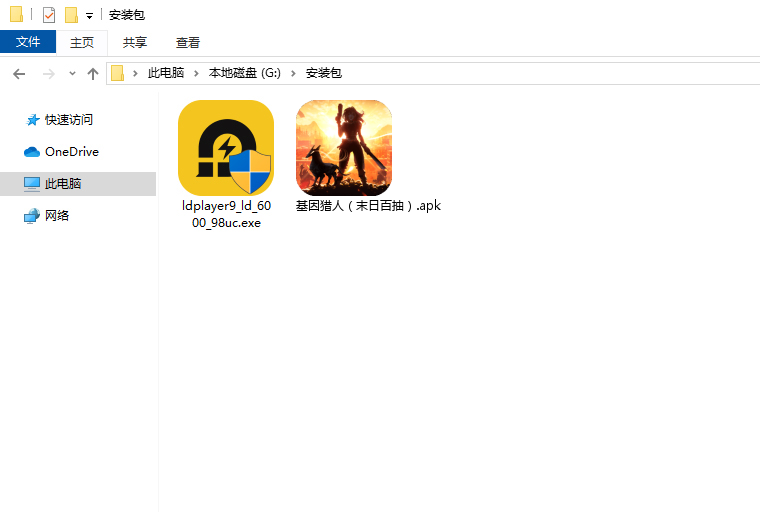
Task: Click the 网络 network icon
Action: tap(32, 216)
